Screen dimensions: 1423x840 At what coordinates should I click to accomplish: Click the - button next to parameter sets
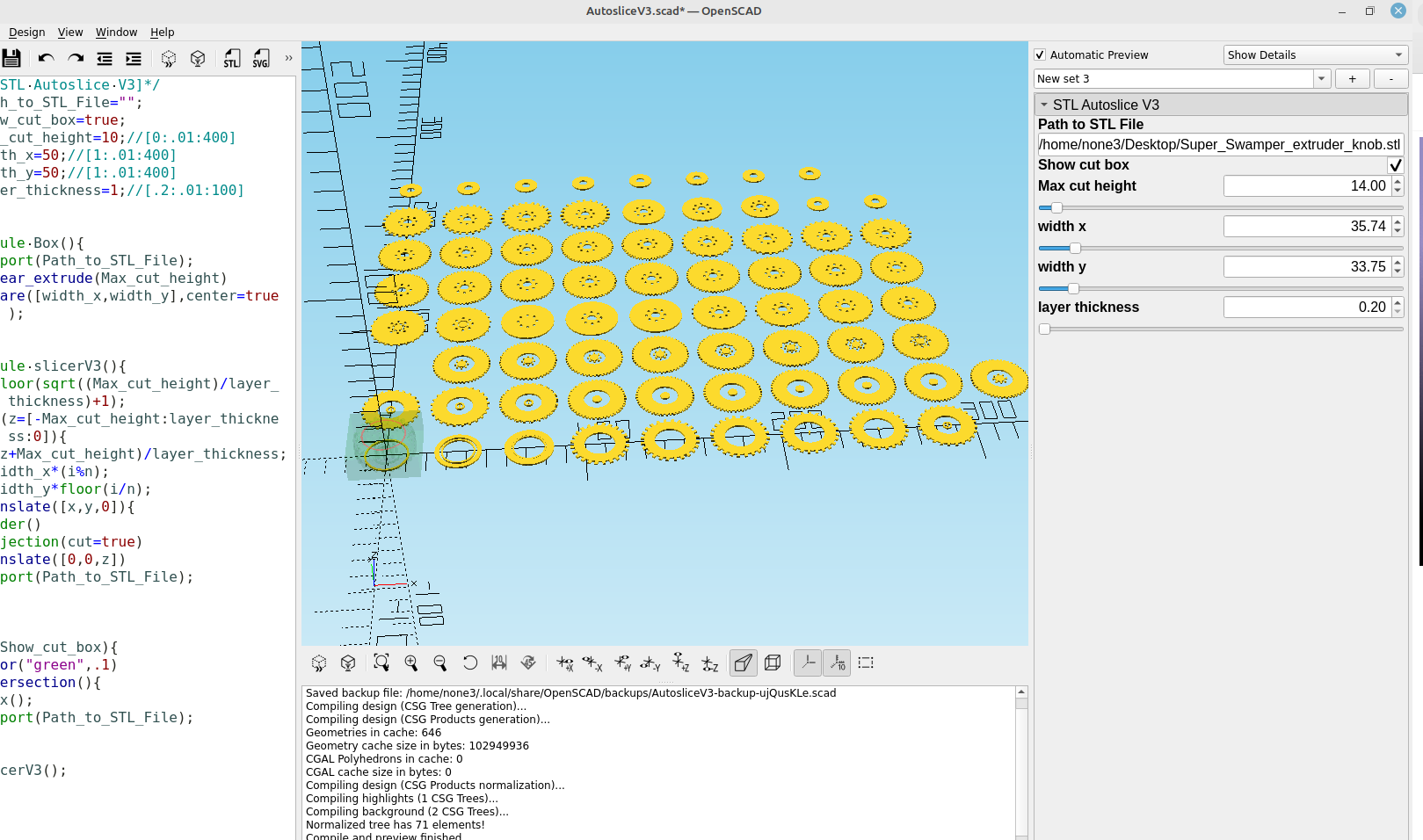1390,78
